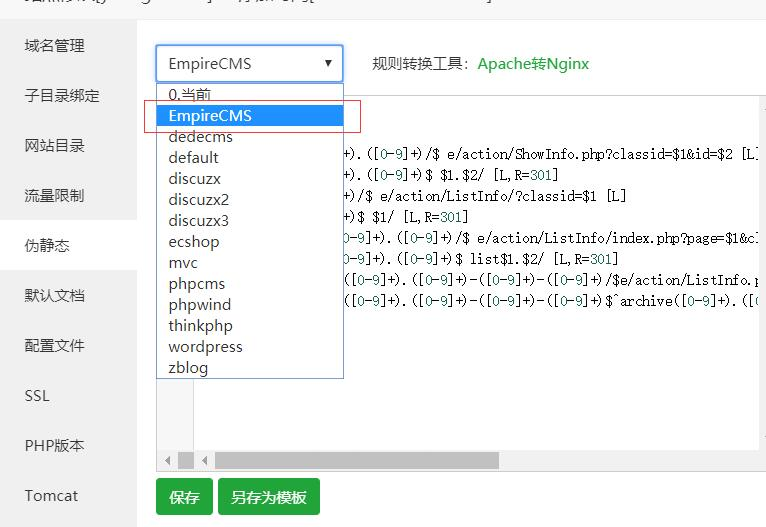Click the scrollbar's left arrow icon
766x527 pixels.
click(x=205, y=460)
